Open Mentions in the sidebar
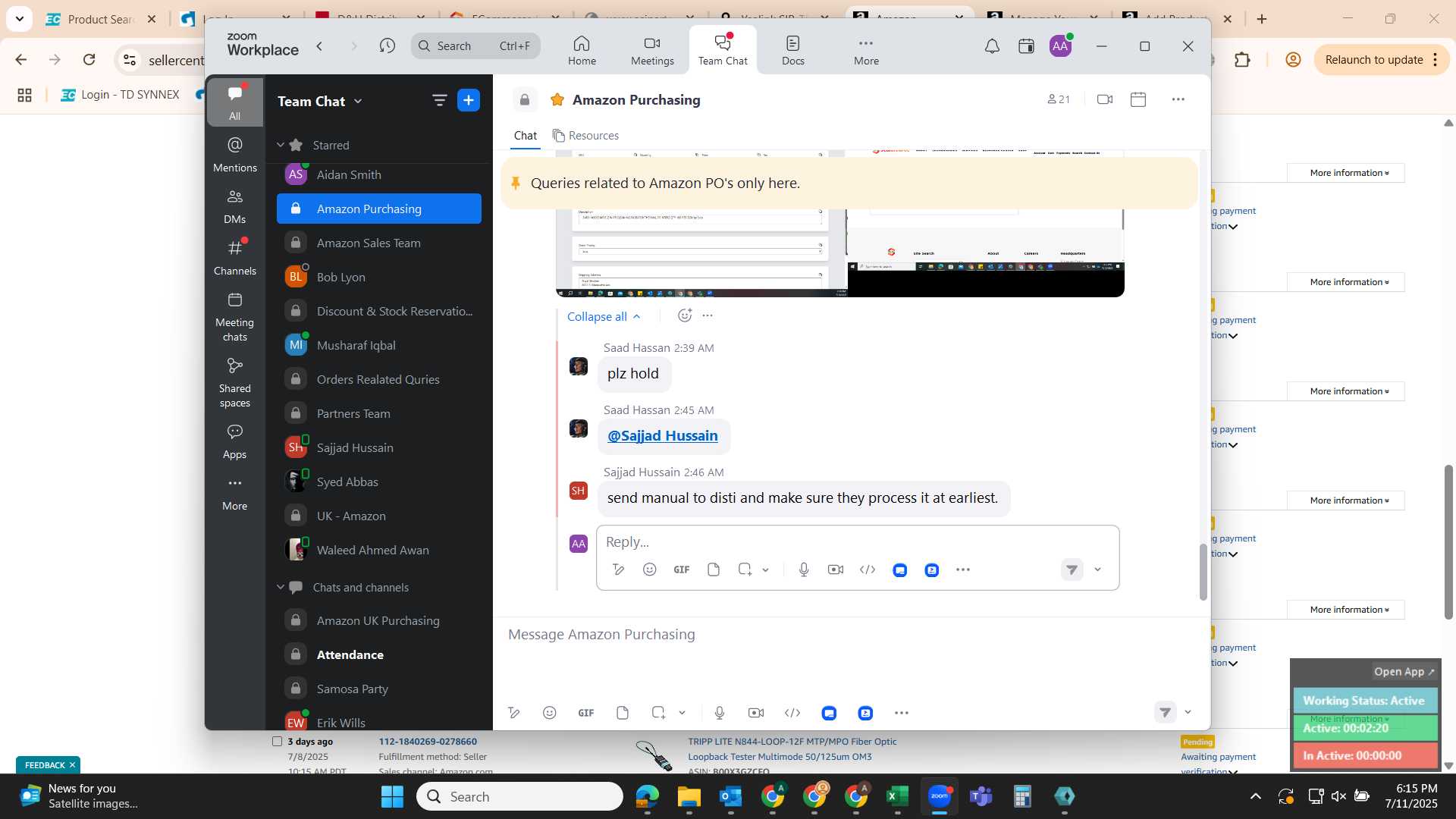Screen dimensions: 1456x819 [x=235, y=154]
